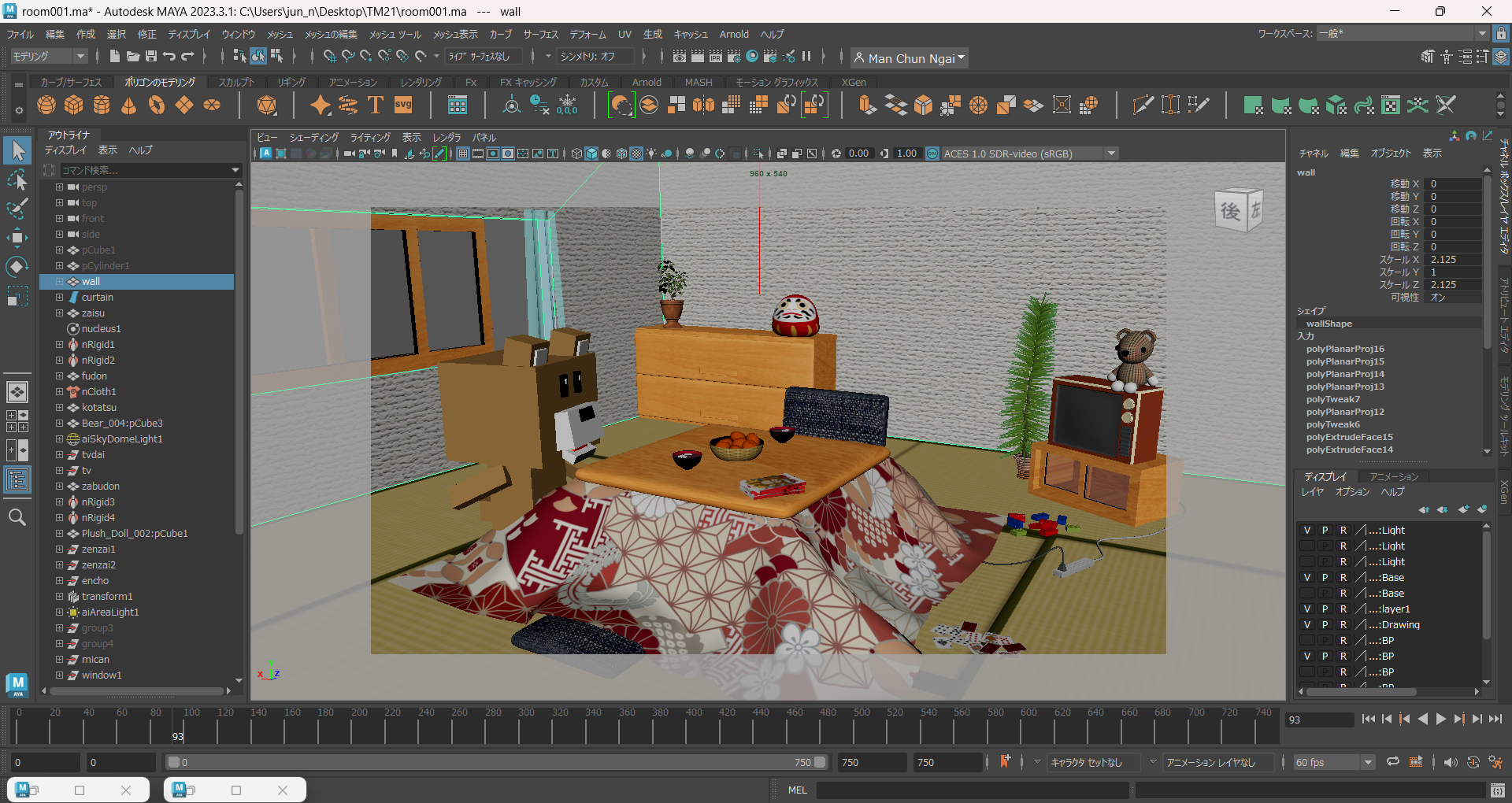Click the polygon Type text shelf icon
Image resolution: width=1512 pixels, height=803 pixels.
click(376, 105)
